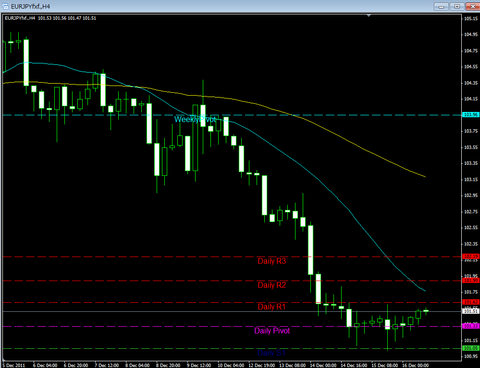
Task: Click the green 101.05 S1 price tag
Action: (x=471, y=348)
